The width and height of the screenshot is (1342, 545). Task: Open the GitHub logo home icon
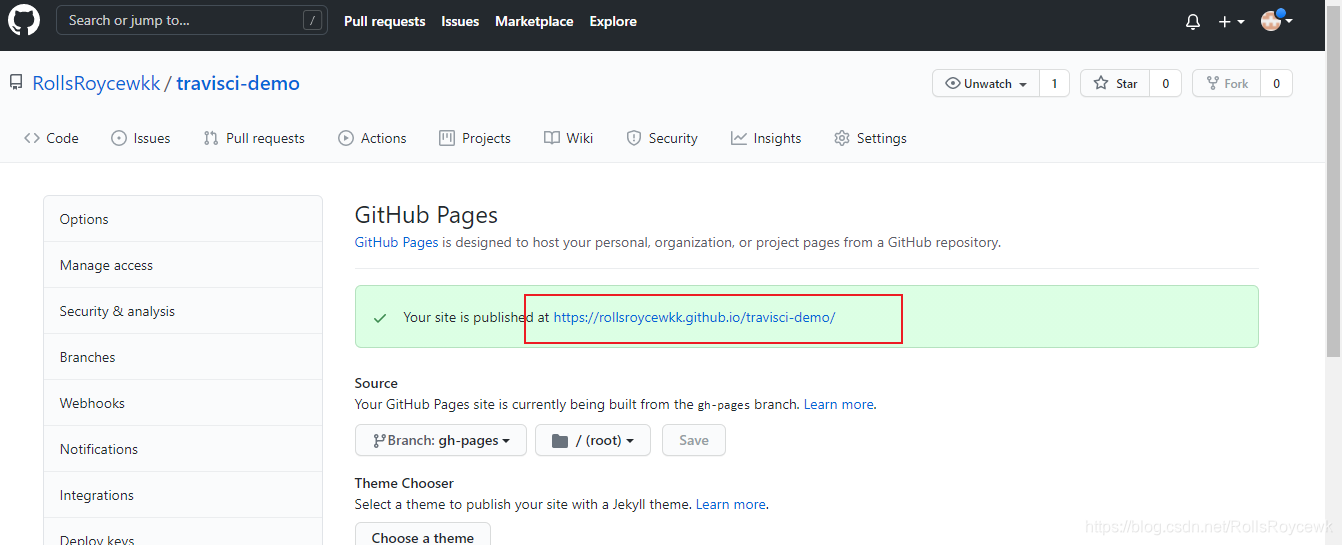[x=24, y=21]
